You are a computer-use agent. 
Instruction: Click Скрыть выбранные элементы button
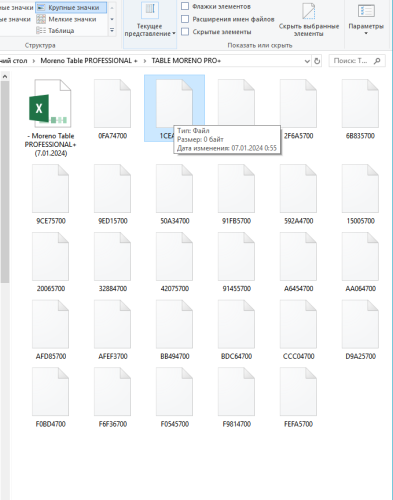coord(309,20)
